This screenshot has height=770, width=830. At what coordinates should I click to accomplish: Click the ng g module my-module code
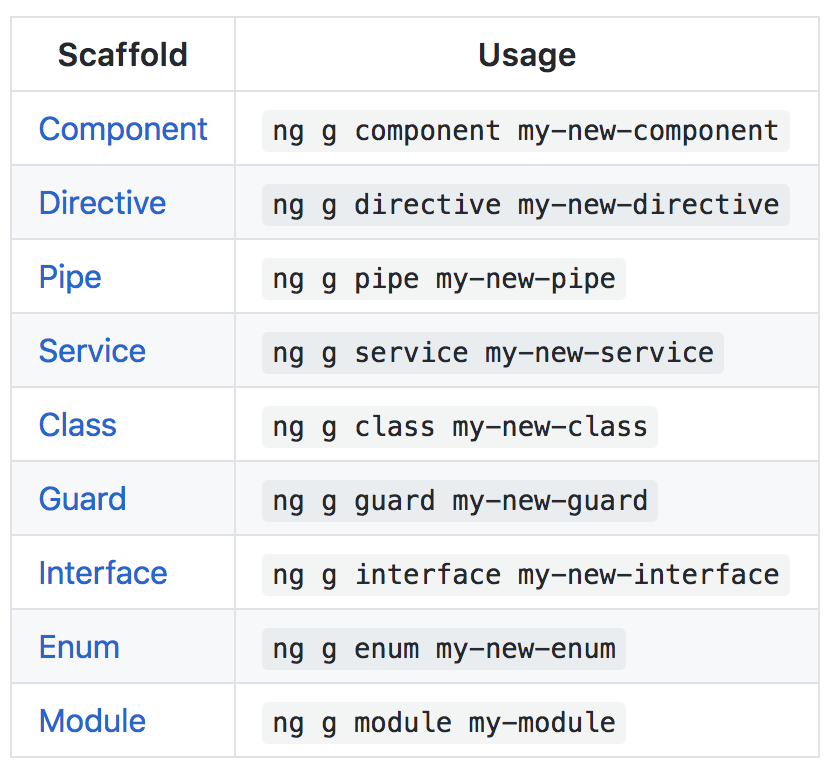coord(444,723)
